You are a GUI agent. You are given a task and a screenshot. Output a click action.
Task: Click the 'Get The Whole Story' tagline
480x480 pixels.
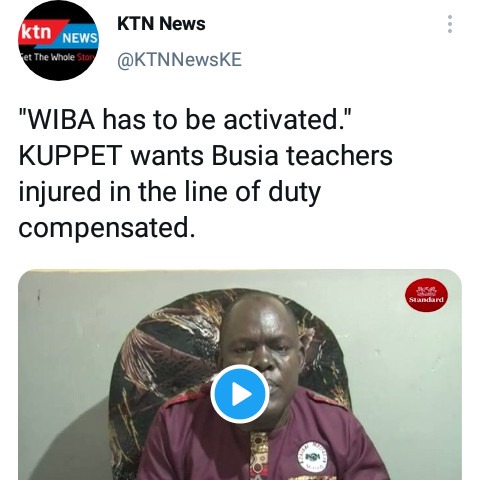point(58,57)
